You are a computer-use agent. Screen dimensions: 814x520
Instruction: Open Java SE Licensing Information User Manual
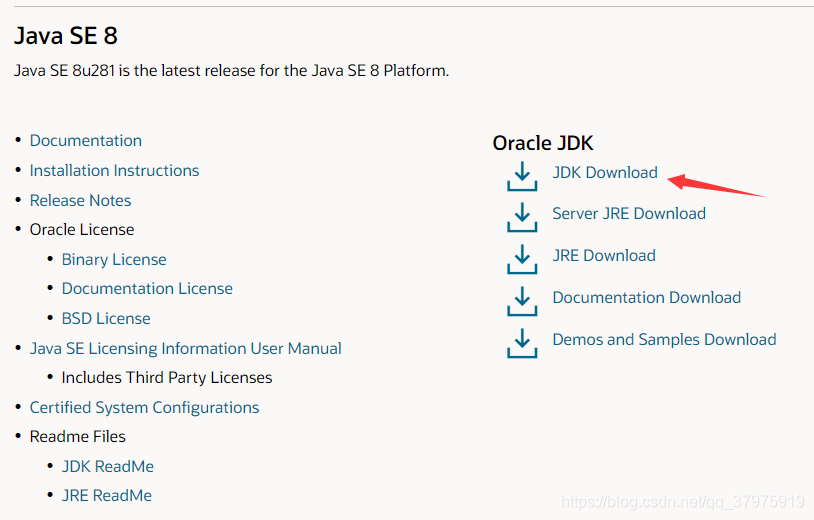click(x=185, y=349)
